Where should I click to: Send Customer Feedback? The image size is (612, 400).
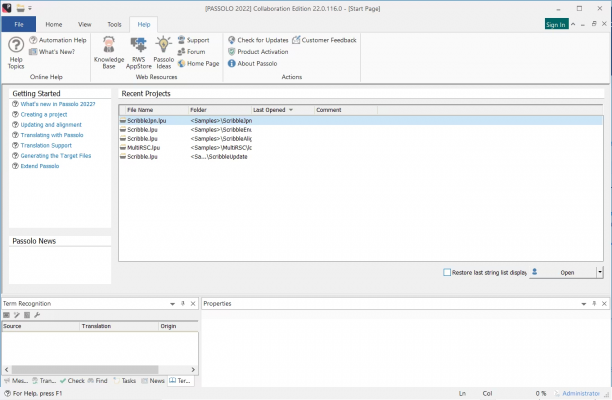coord(324,40)
